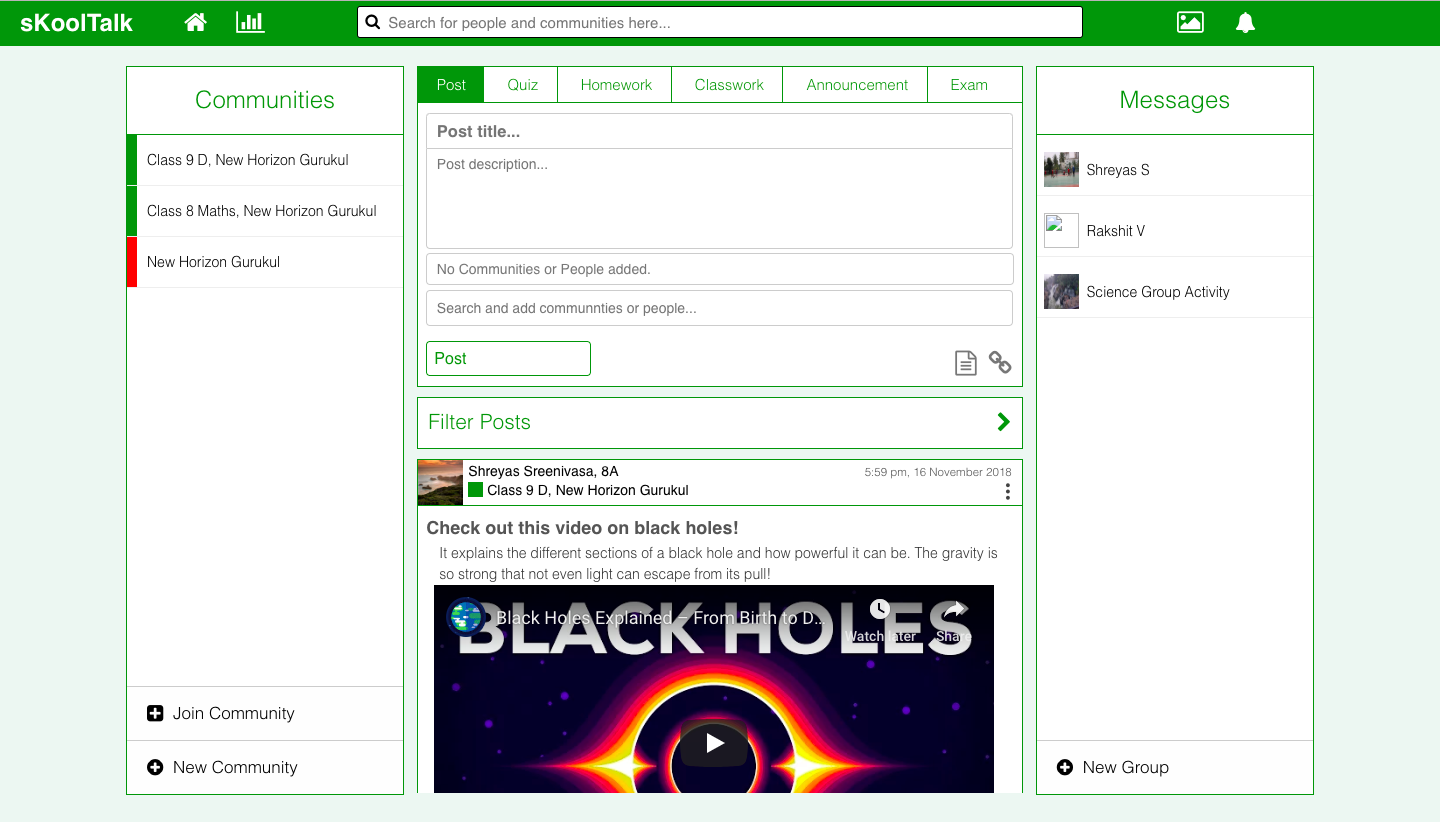Image resolution: width=1440 pixels, height=822 pixels.
Task: Expand the Filter Posts section
Action: click(1003, 422)
